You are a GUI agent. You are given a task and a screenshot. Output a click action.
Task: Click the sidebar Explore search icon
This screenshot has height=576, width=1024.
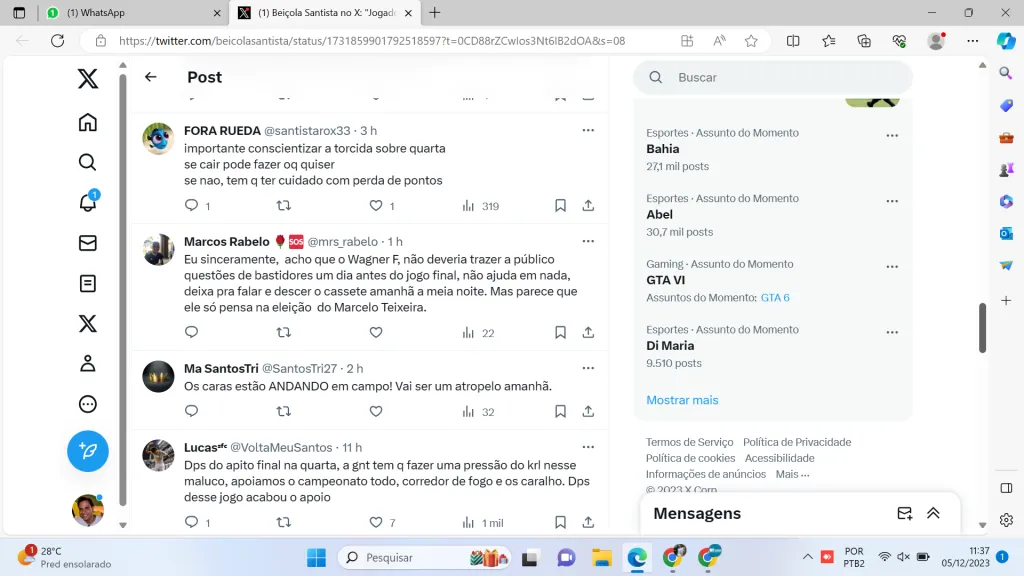point(88,162)
